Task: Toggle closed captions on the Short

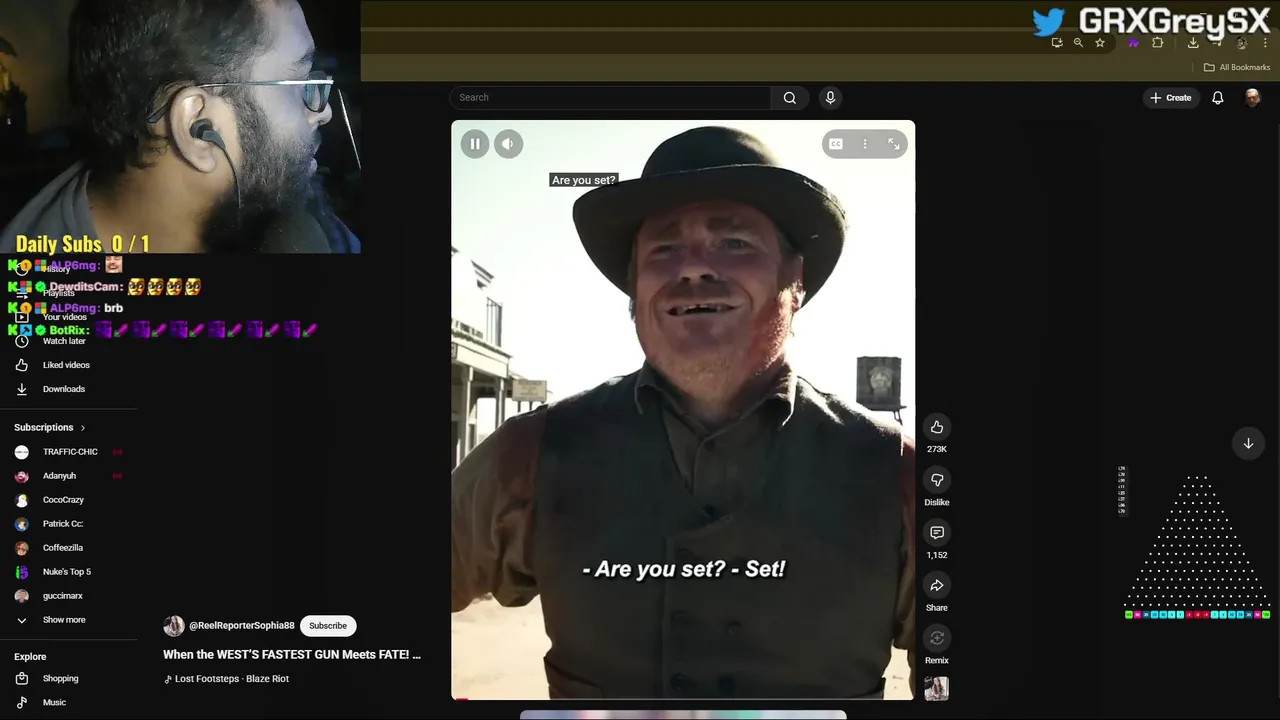Action: [836, 144]
